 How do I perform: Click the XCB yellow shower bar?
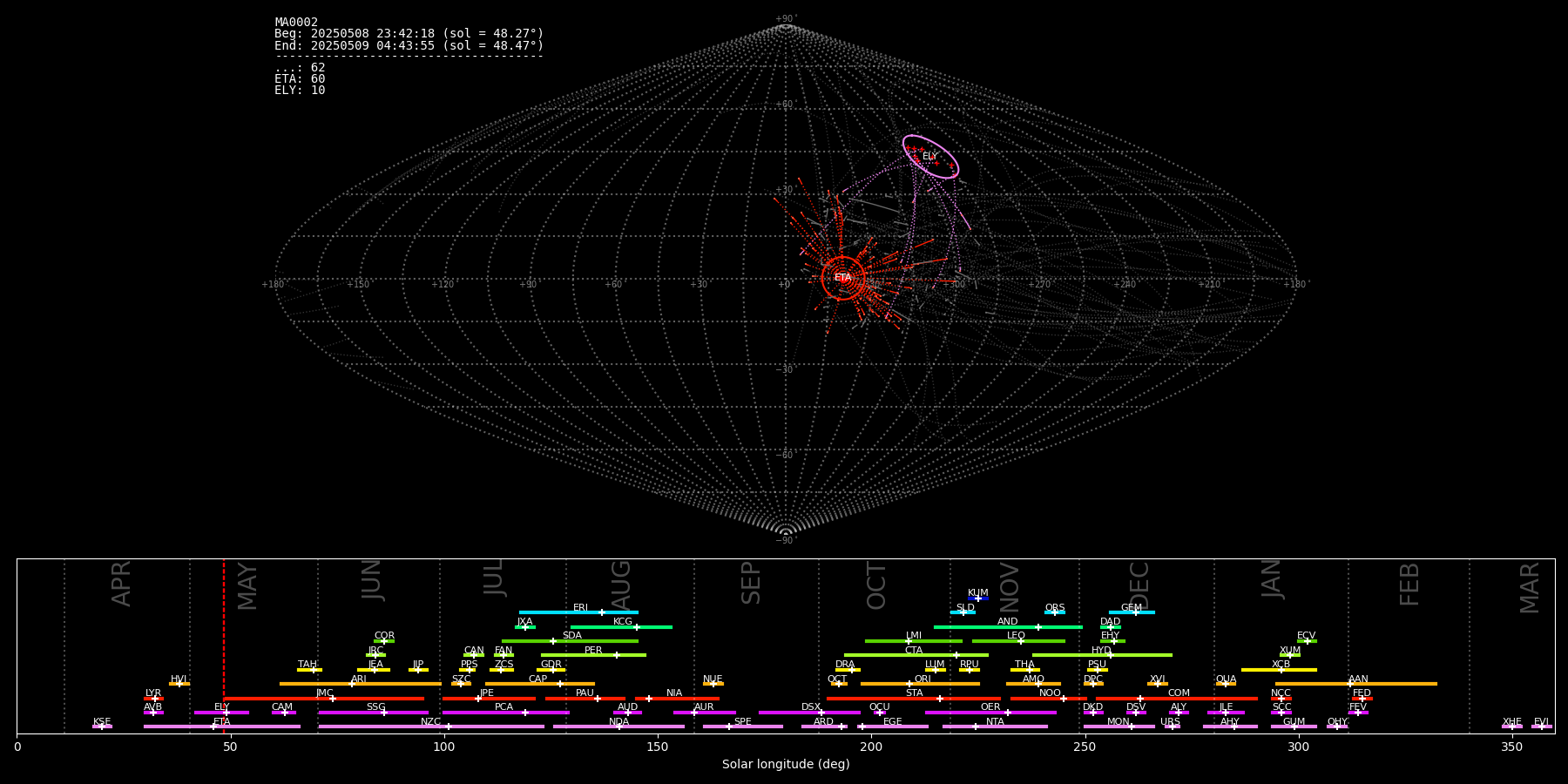coord(1279,670)
